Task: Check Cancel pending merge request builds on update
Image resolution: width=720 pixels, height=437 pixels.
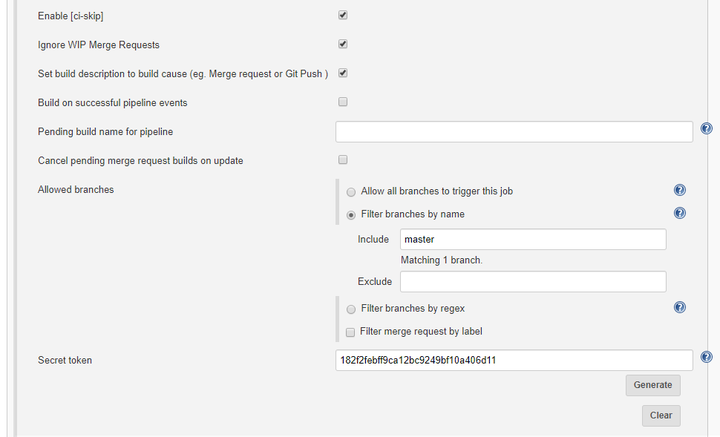Action: coord(343,160)
